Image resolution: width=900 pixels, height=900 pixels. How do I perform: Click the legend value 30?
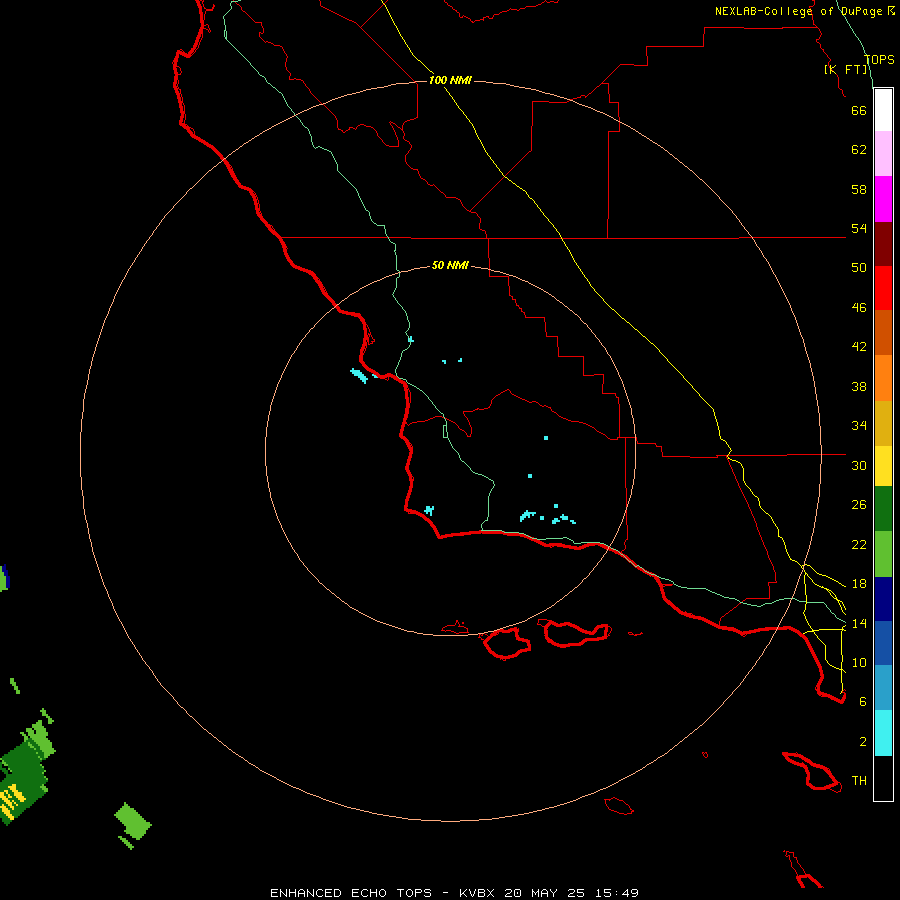pyautogui.click(x=859, y=465)
